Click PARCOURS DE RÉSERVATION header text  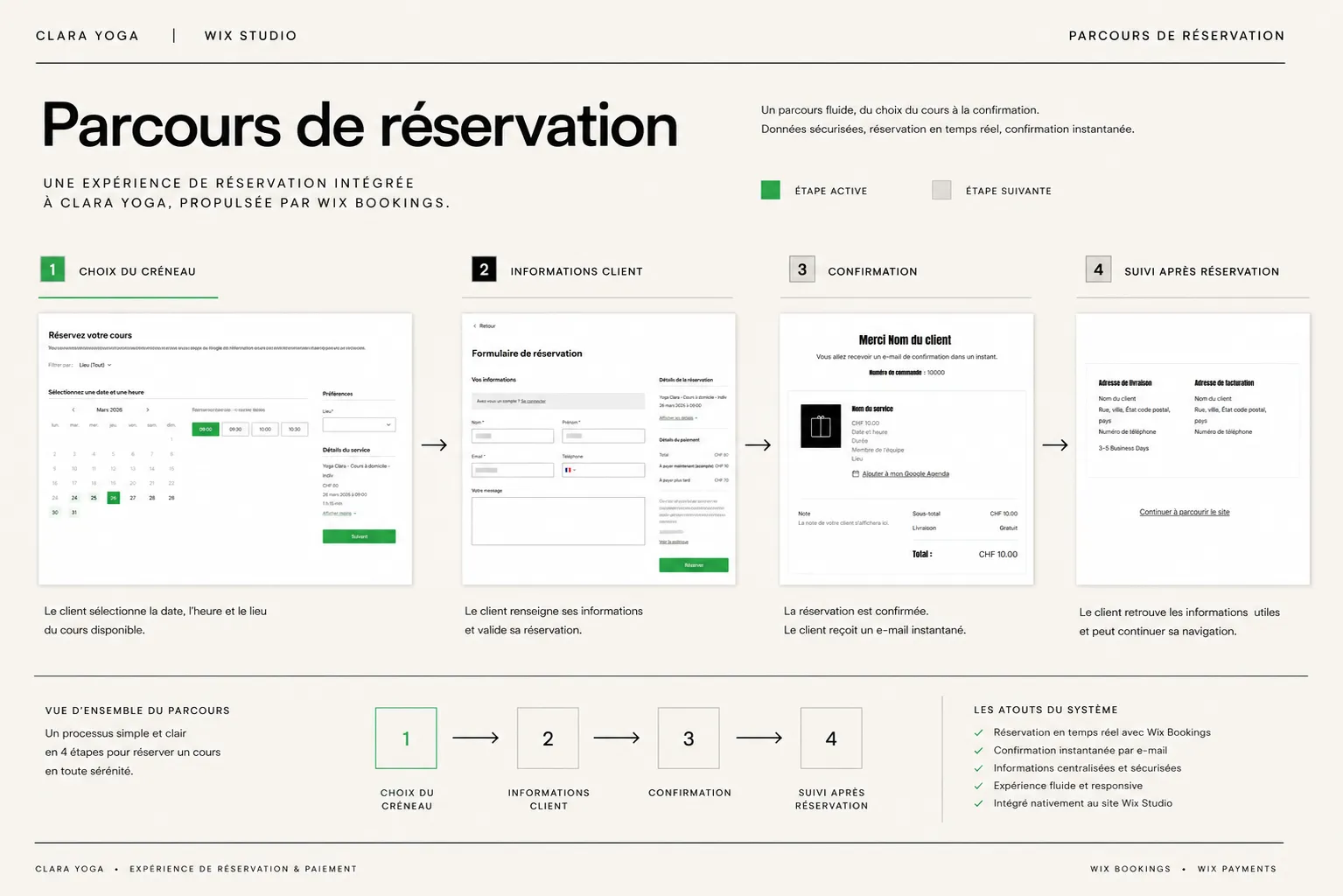(x=1177, y=36)
